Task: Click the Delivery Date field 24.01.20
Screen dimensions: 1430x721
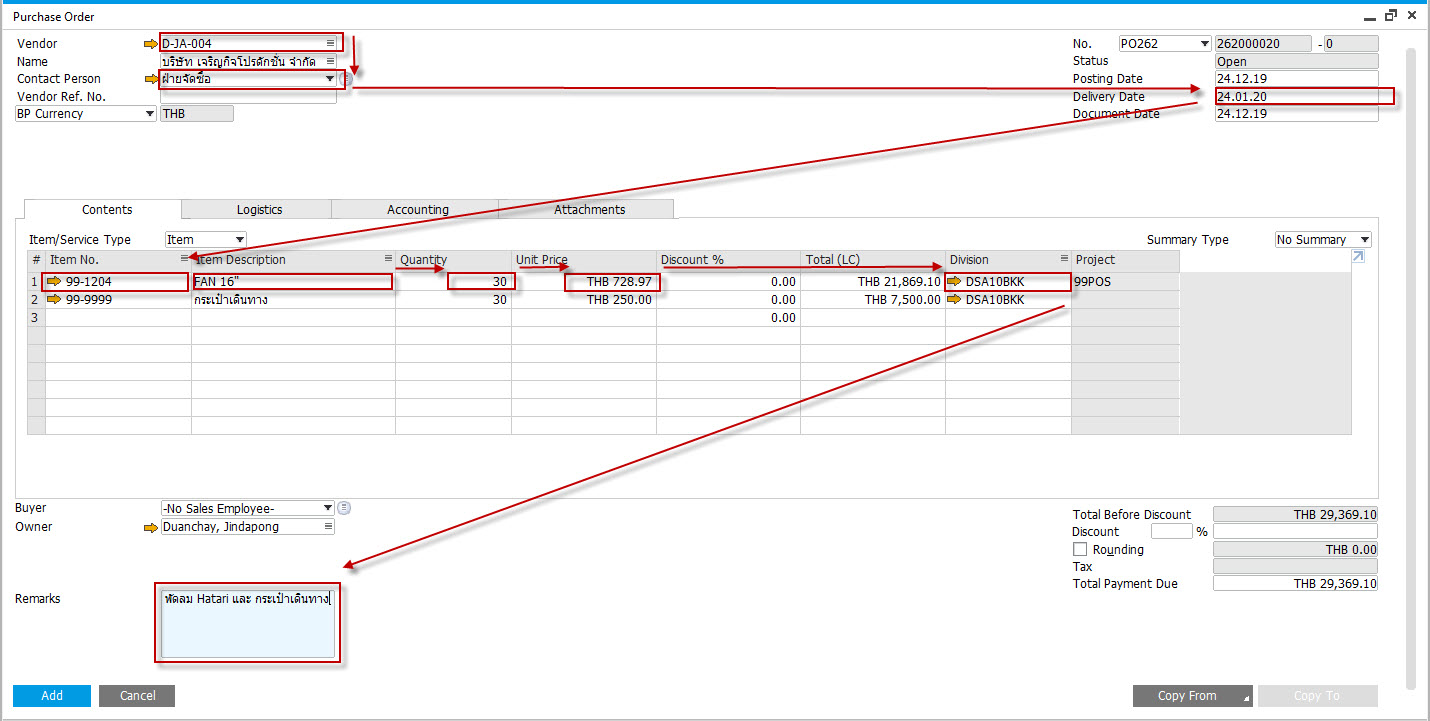Action: coord(1296,97)
